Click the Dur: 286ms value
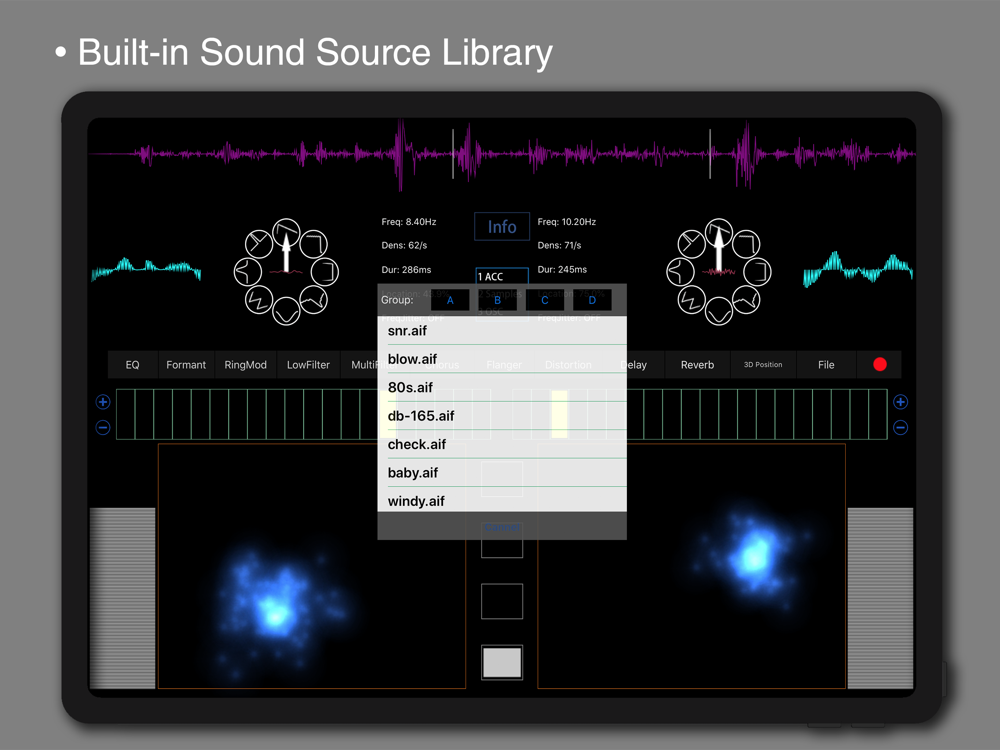 [x=406, y=270]
